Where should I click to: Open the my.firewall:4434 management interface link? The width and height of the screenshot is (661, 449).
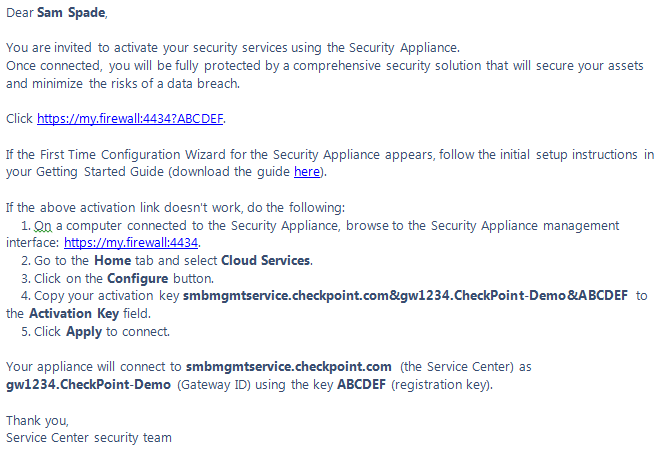coord(131,243)
